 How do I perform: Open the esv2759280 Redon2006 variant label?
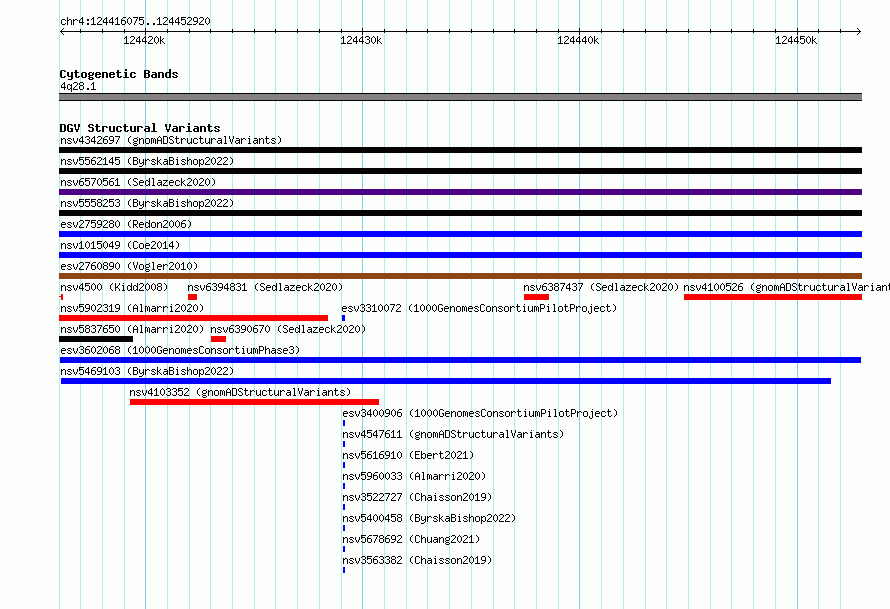click(126, 224)
